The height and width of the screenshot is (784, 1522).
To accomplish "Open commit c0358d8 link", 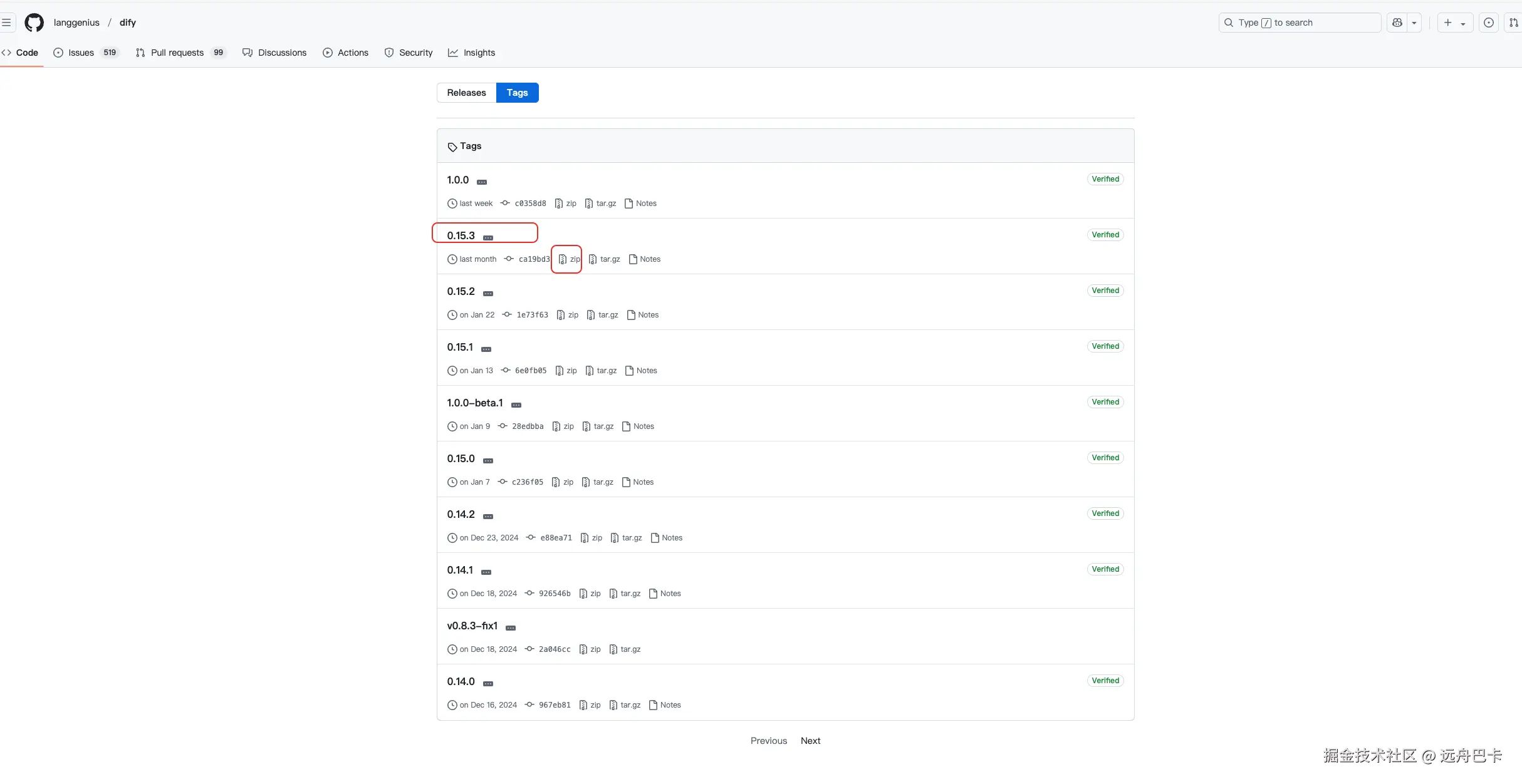I will (x=530, y=204).
